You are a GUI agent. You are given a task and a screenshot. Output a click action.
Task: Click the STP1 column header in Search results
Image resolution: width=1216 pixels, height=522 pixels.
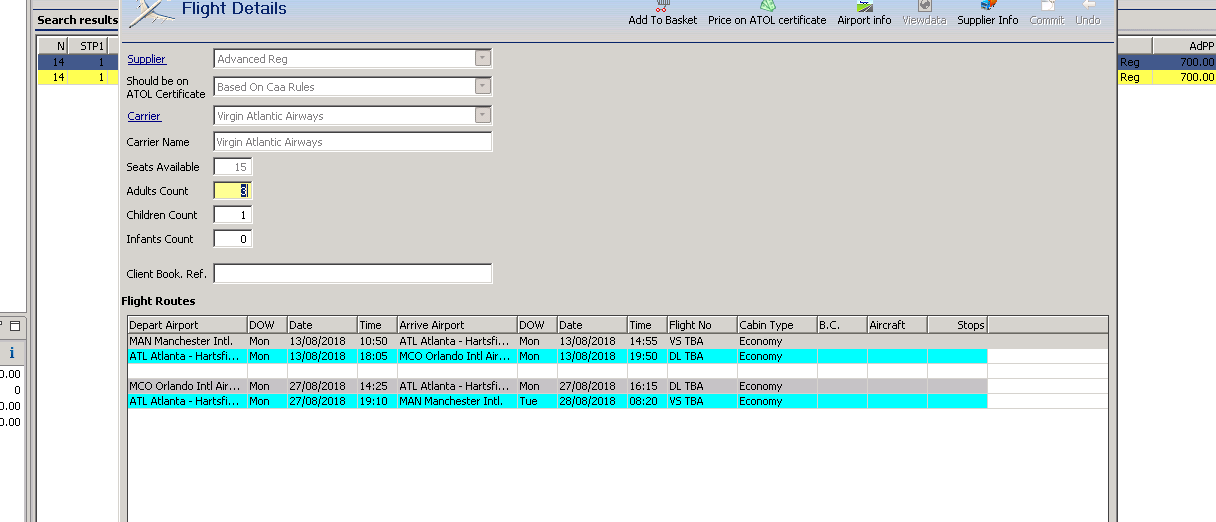(87, 46)
